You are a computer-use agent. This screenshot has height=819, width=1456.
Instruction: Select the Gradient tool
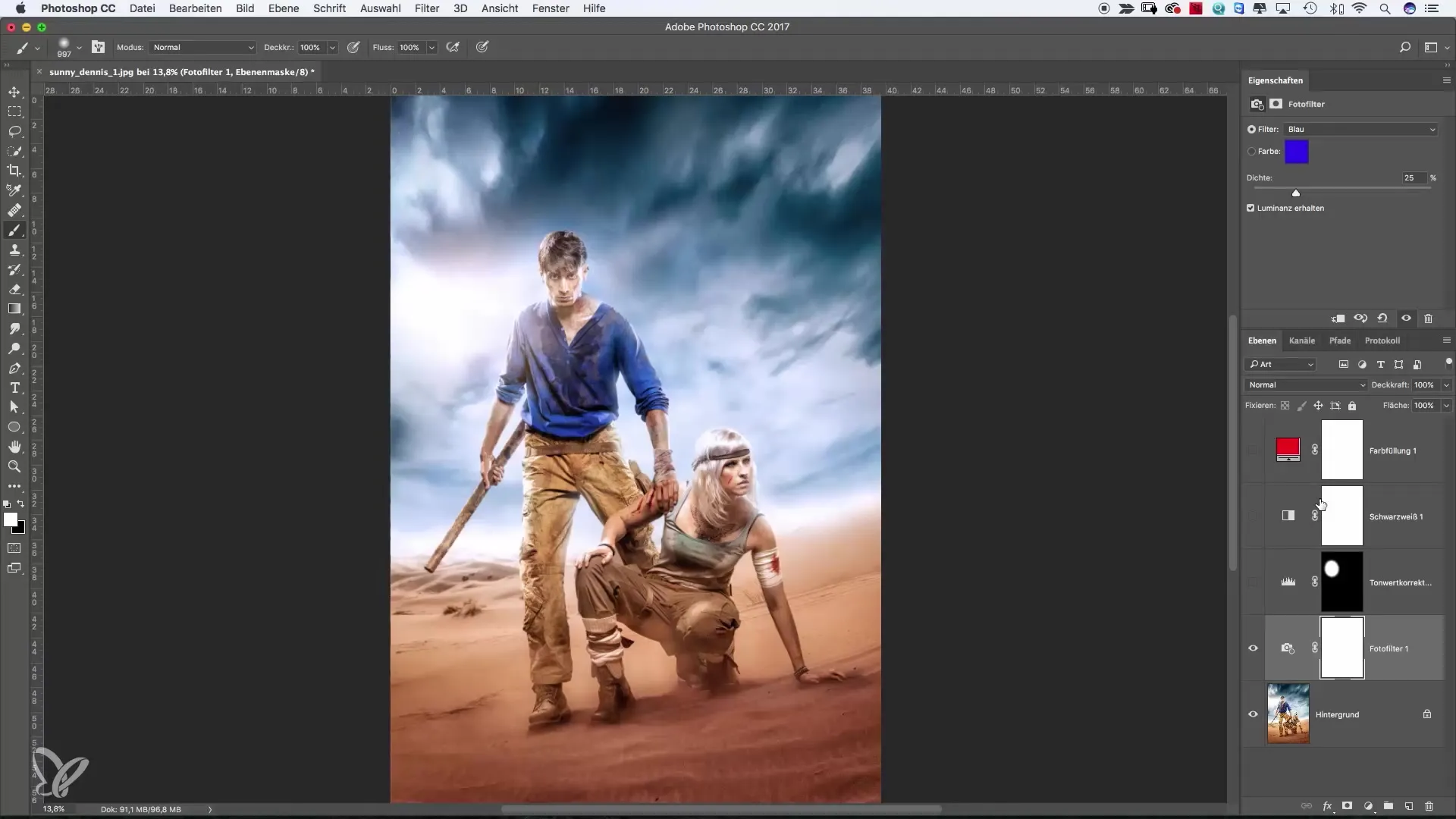coord(14,309)
